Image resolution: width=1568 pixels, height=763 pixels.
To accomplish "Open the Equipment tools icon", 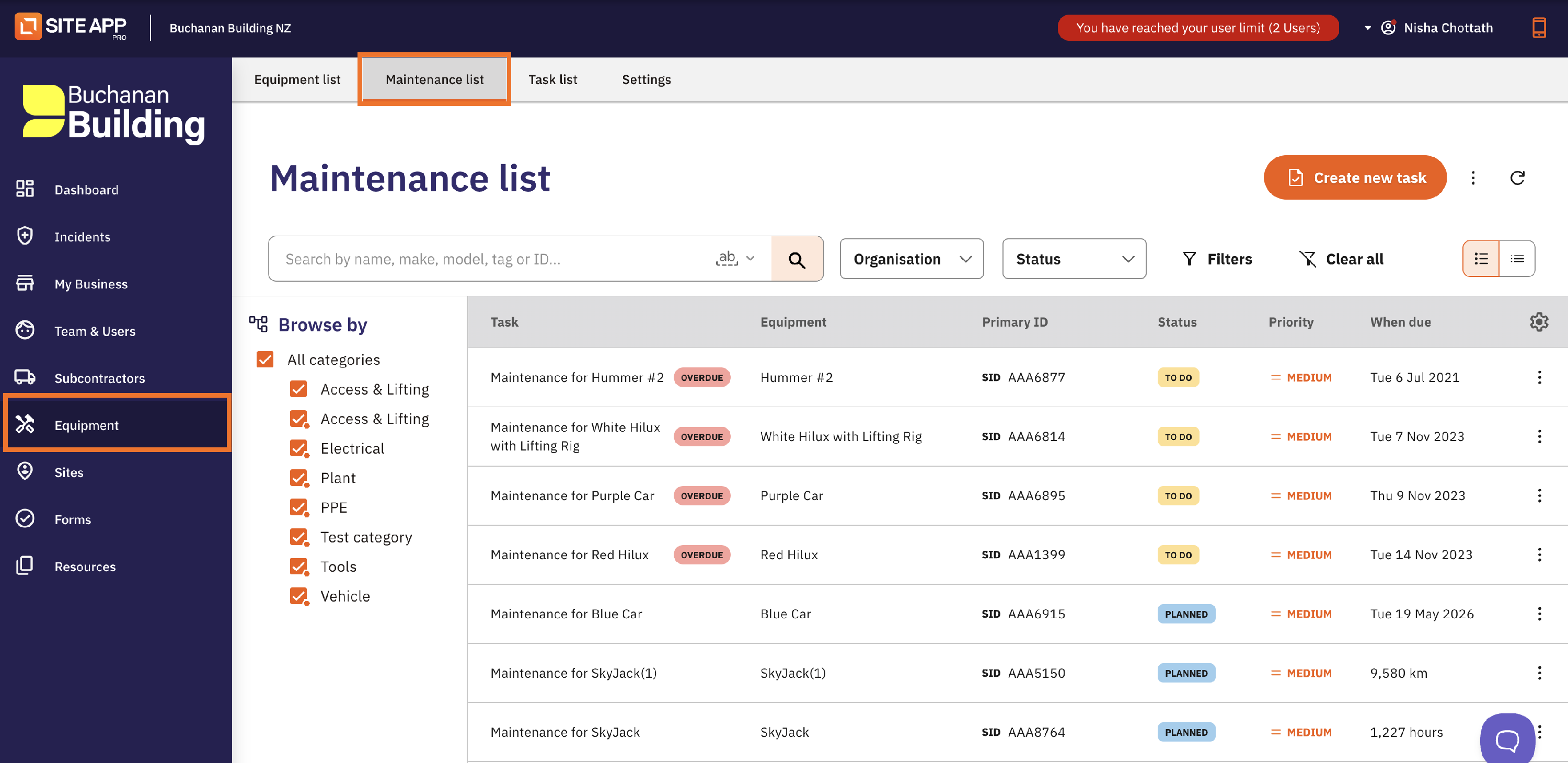I will [25, 424].
